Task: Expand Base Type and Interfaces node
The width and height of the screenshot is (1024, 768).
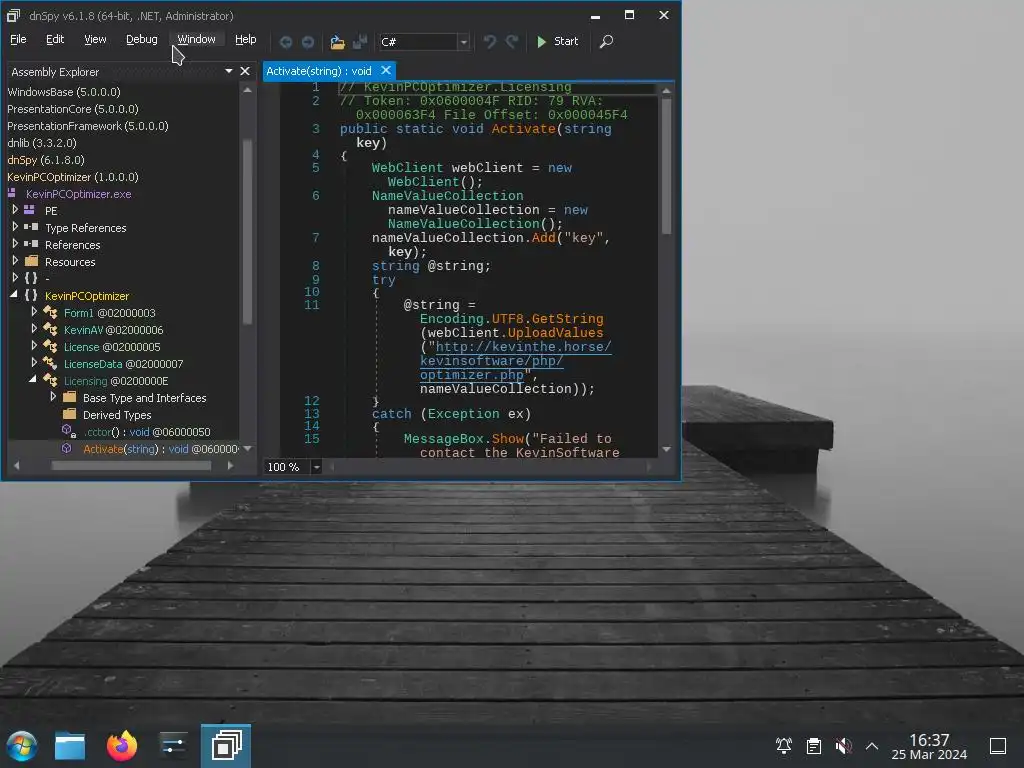Action: pyautogui.click(x=53, y=396)
